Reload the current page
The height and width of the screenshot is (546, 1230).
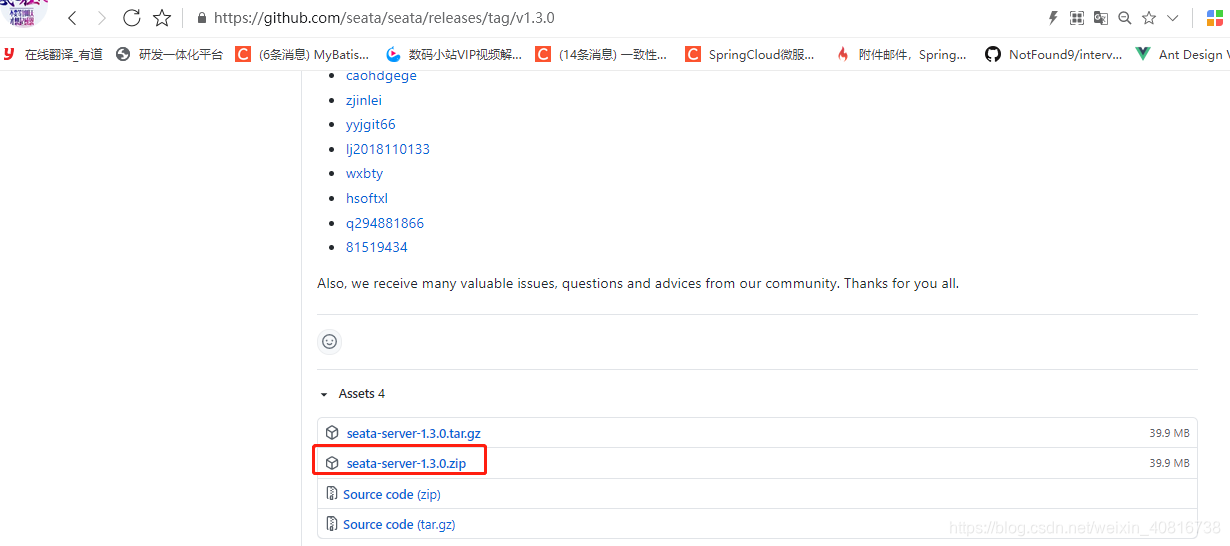pyautogui.click(x=131, y=18)
